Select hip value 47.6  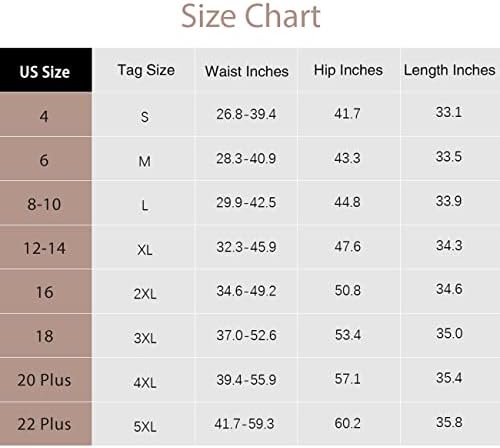tap(347, 246)
